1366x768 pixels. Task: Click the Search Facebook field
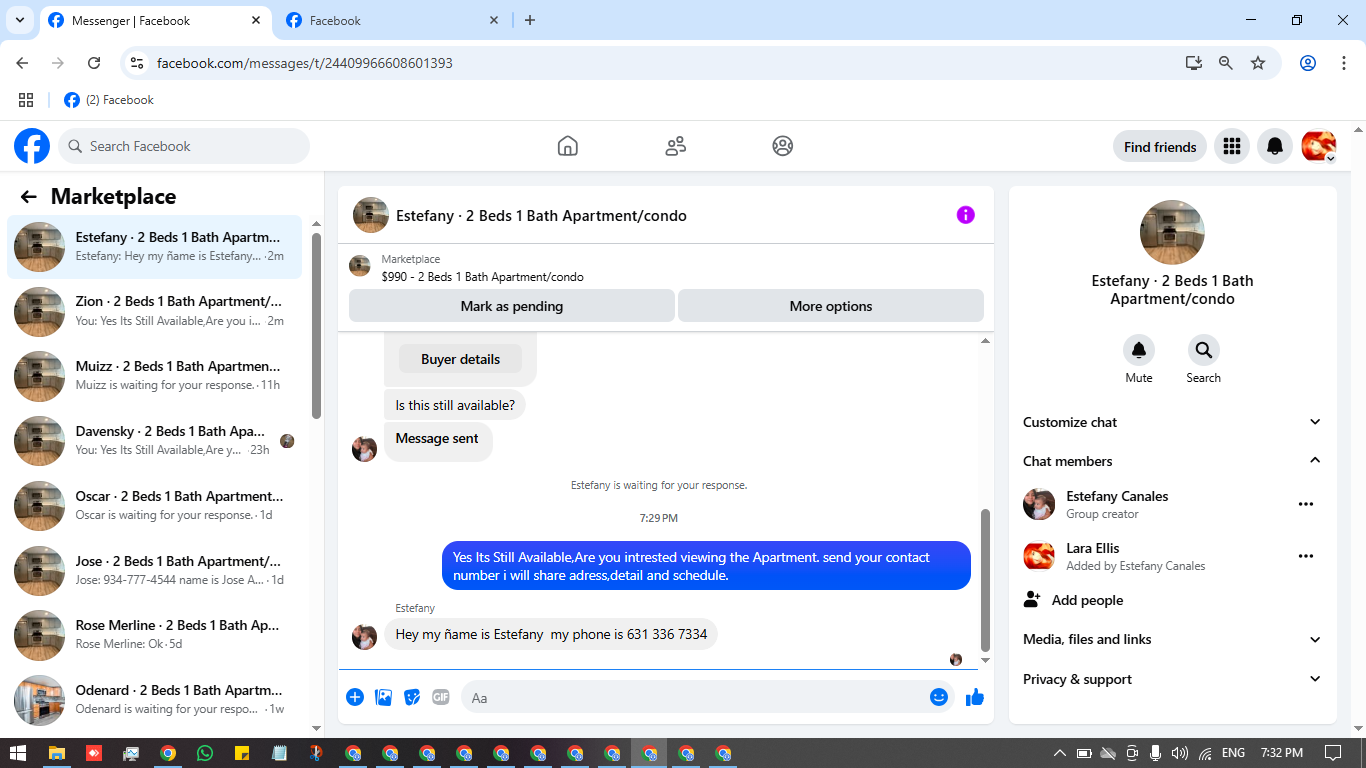click(x=184, y=146)
